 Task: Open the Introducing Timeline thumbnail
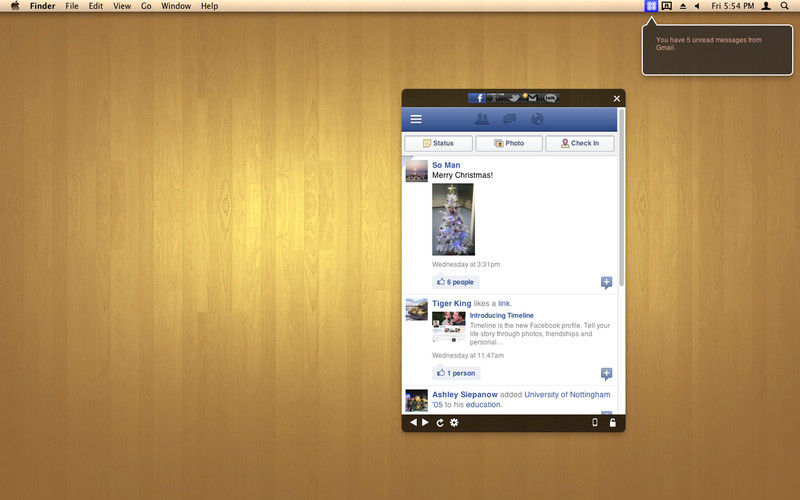pos(449,327)
